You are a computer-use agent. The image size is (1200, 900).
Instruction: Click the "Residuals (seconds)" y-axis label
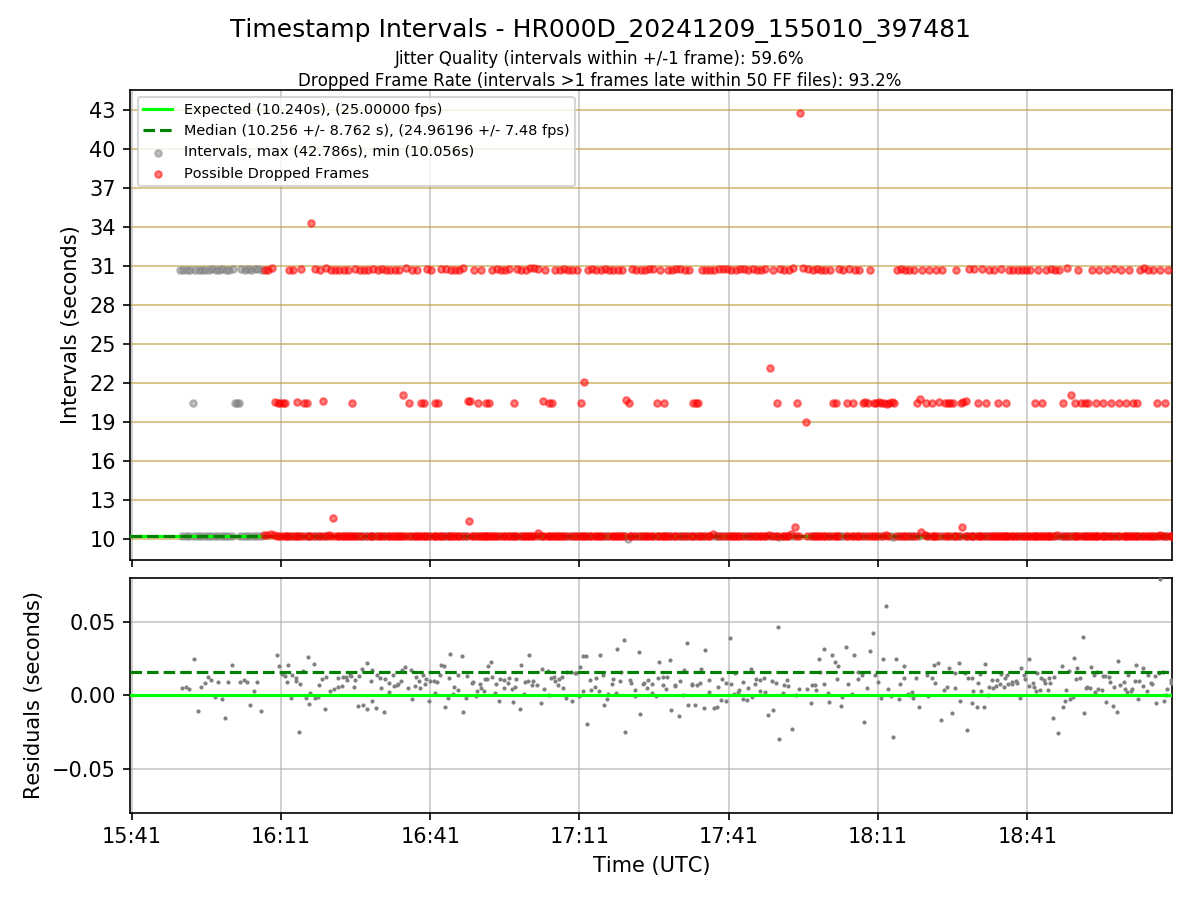[x=33, y=696]
